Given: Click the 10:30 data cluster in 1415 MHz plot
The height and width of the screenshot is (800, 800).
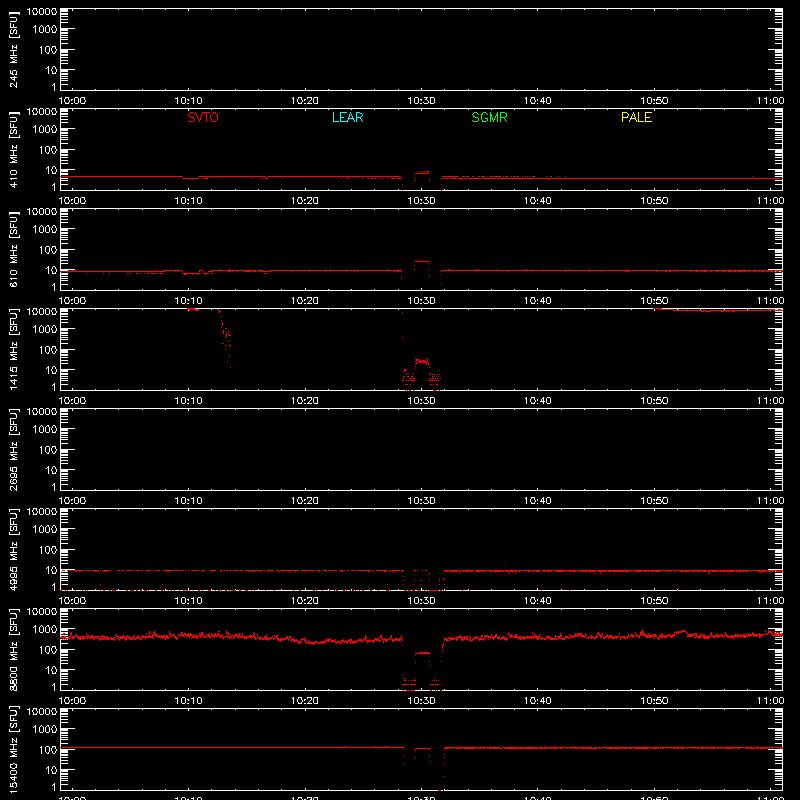Looking at the screenshot, I should 421,372.
